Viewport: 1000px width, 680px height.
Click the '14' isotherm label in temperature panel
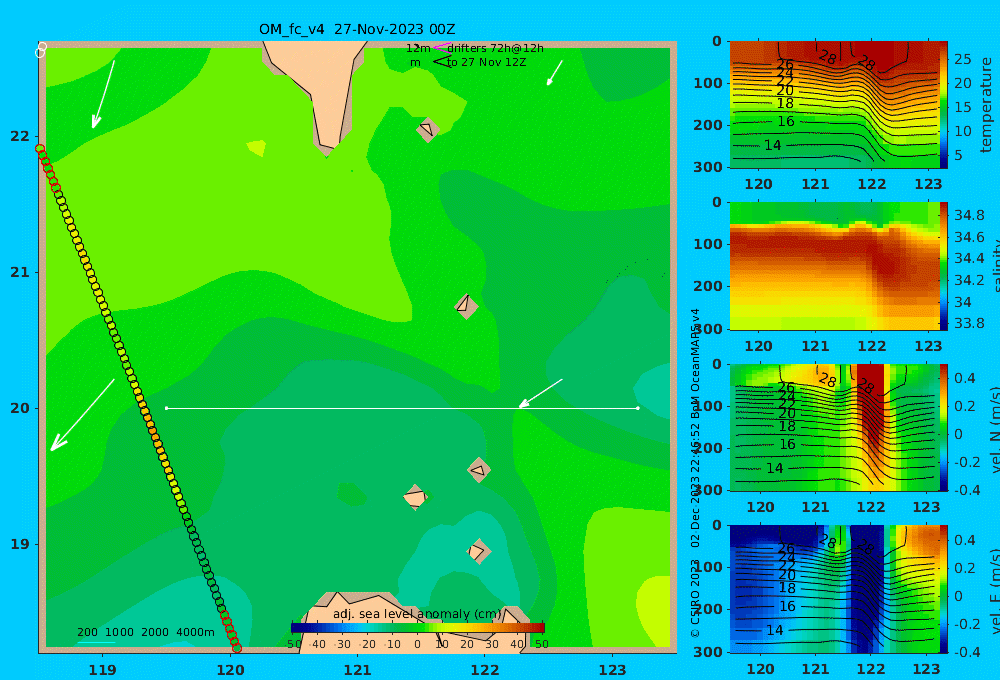click(x=772, y=145)
